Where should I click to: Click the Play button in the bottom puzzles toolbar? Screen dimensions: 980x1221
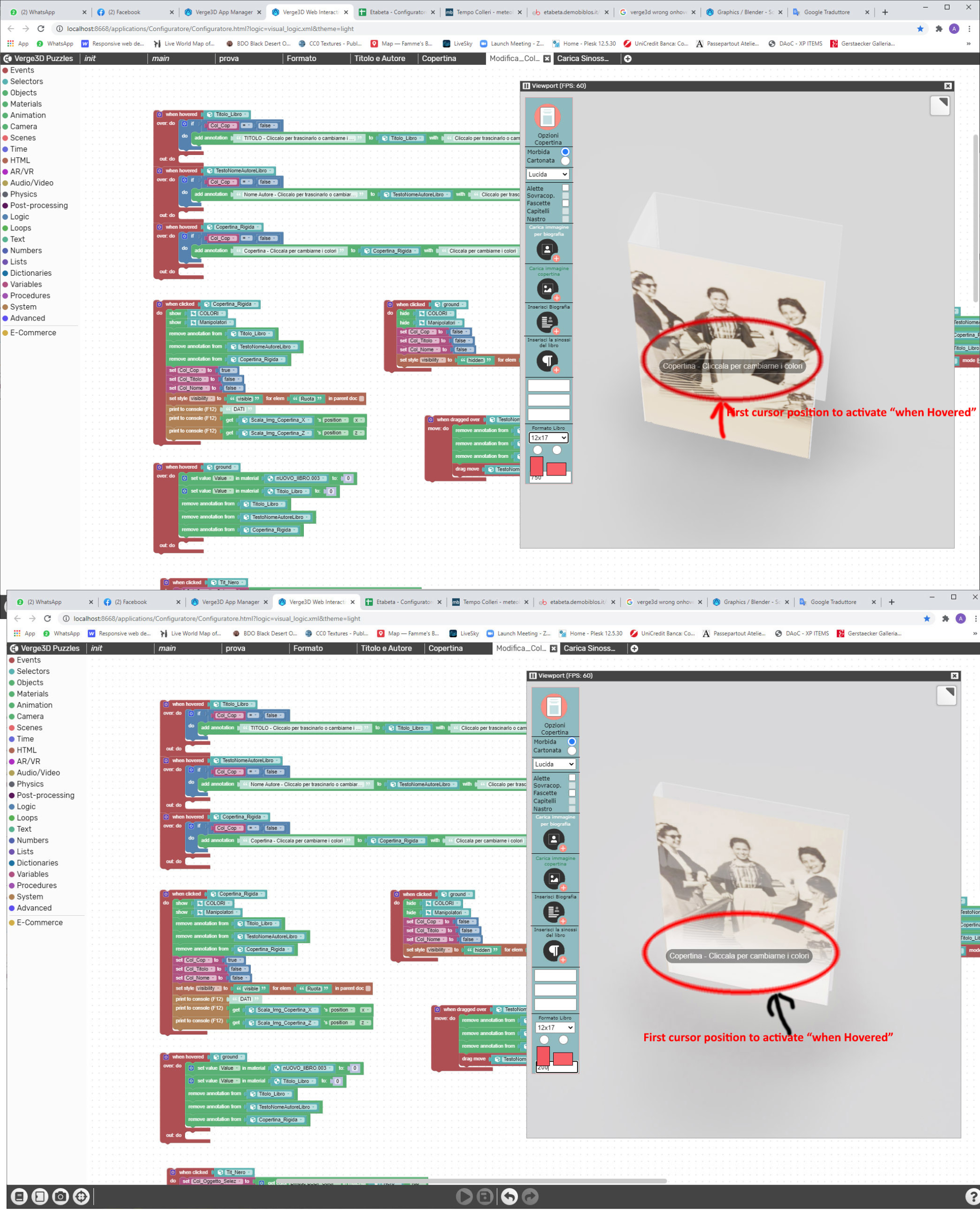(x=464, y=1196)
